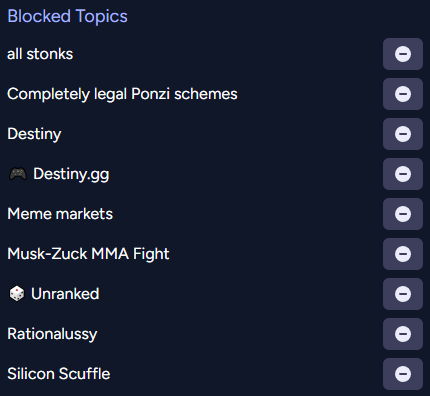This screenshot has height=396, width=430.
Task: Unblock the Meme markets topic
Action: [x=403, y=214]
